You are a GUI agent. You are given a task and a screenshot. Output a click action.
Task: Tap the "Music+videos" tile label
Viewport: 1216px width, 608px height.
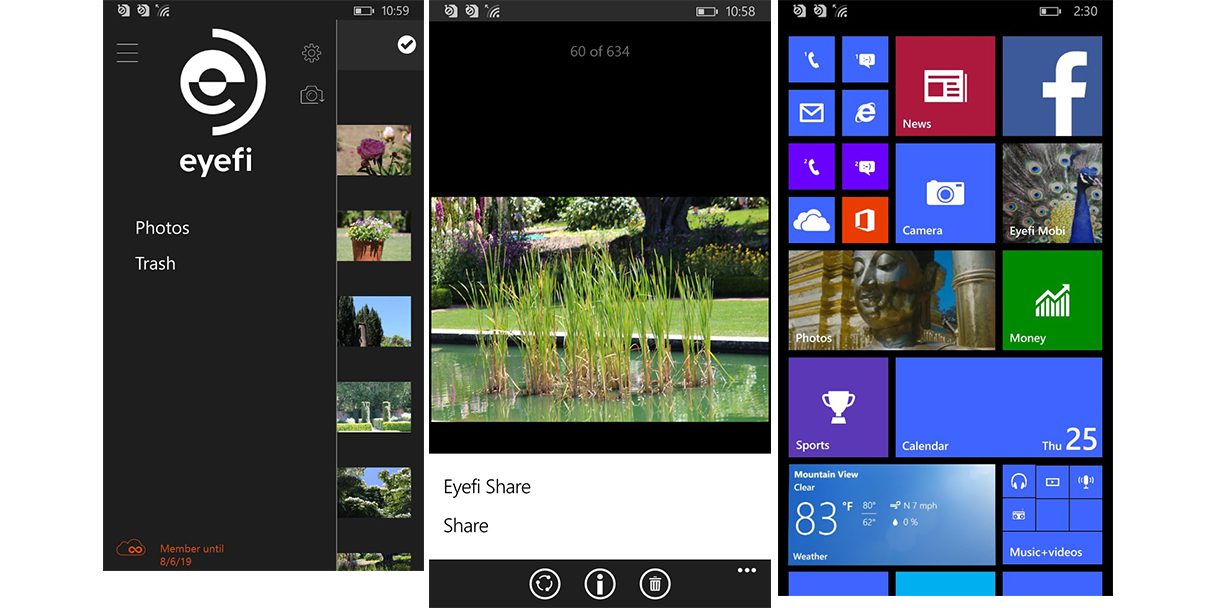(x=1045, y=552)
